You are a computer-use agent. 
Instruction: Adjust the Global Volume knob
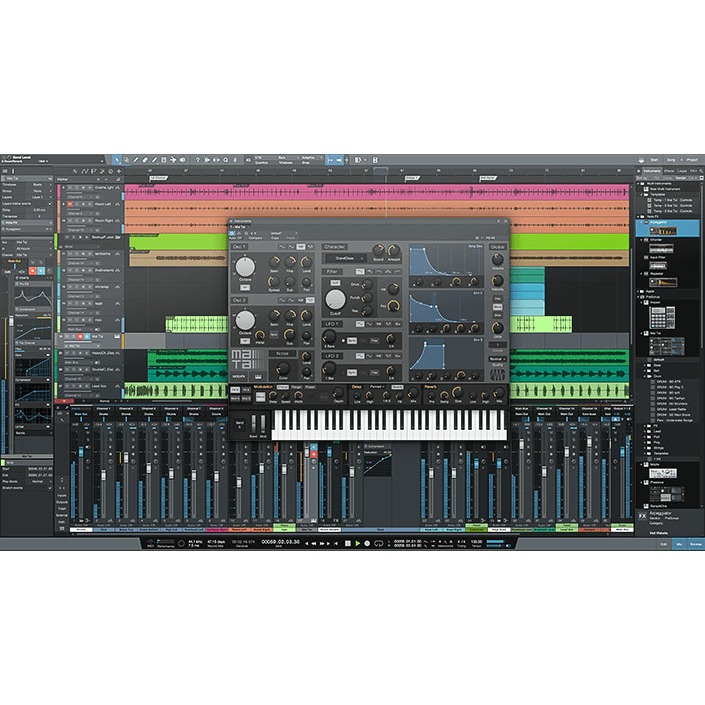point(497,258)
